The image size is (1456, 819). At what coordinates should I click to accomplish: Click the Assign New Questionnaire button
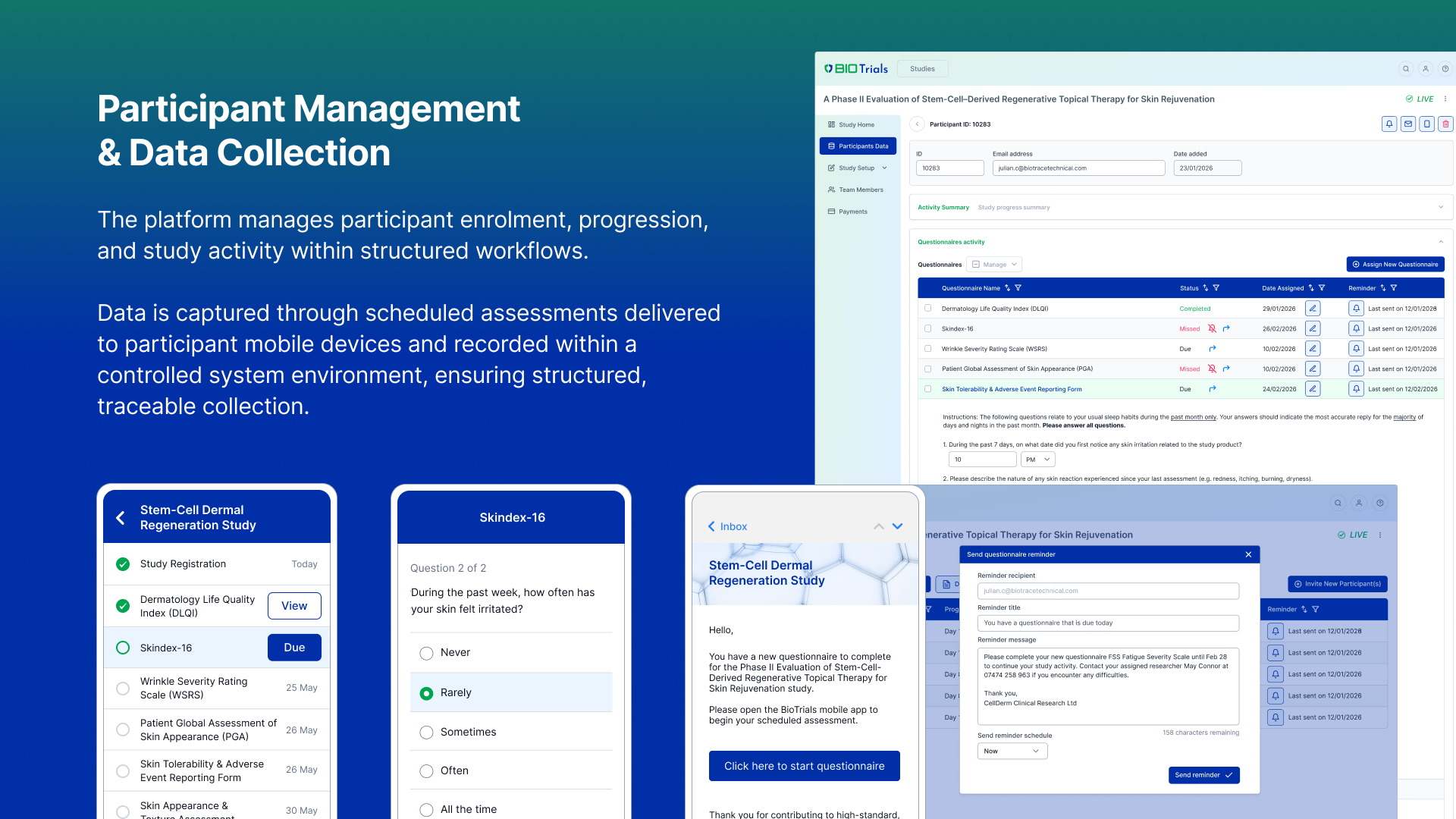(1395, 265)
